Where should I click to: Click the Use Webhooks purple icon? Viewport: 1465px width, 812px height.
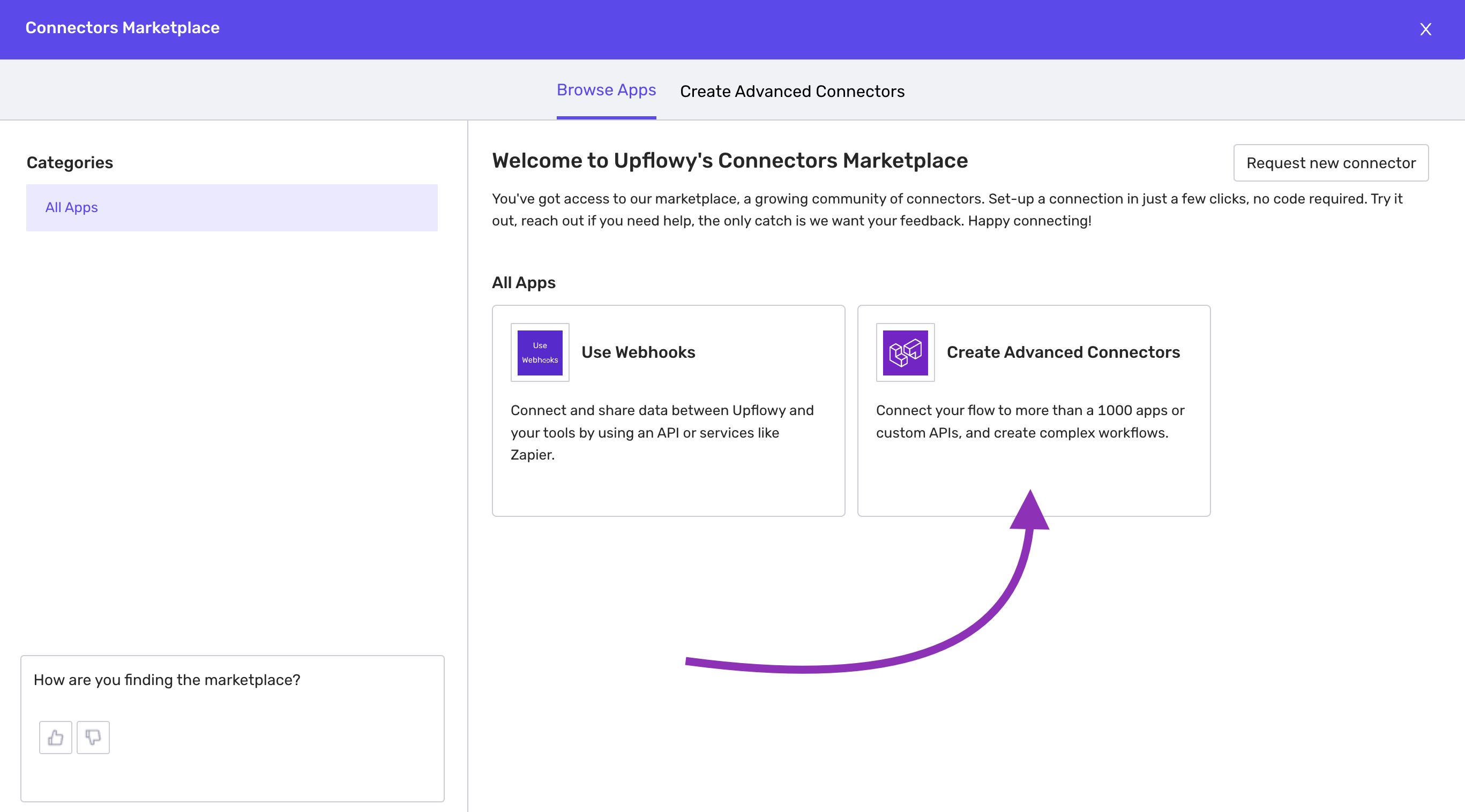(x=540, y=352)
